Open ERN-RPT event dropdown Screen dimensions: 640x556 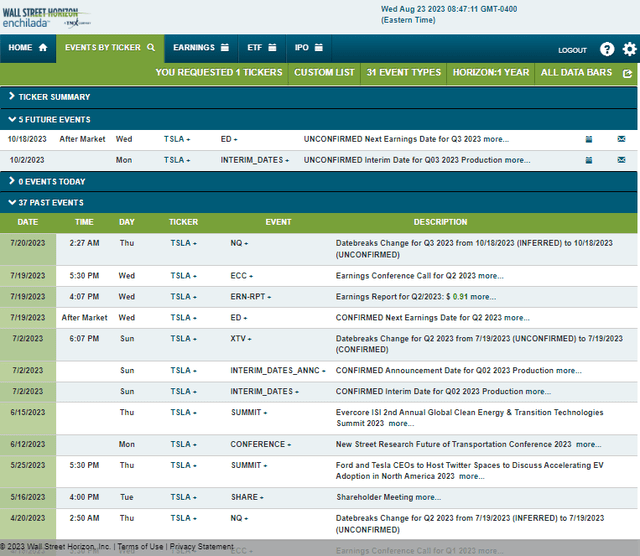(251, 297)
